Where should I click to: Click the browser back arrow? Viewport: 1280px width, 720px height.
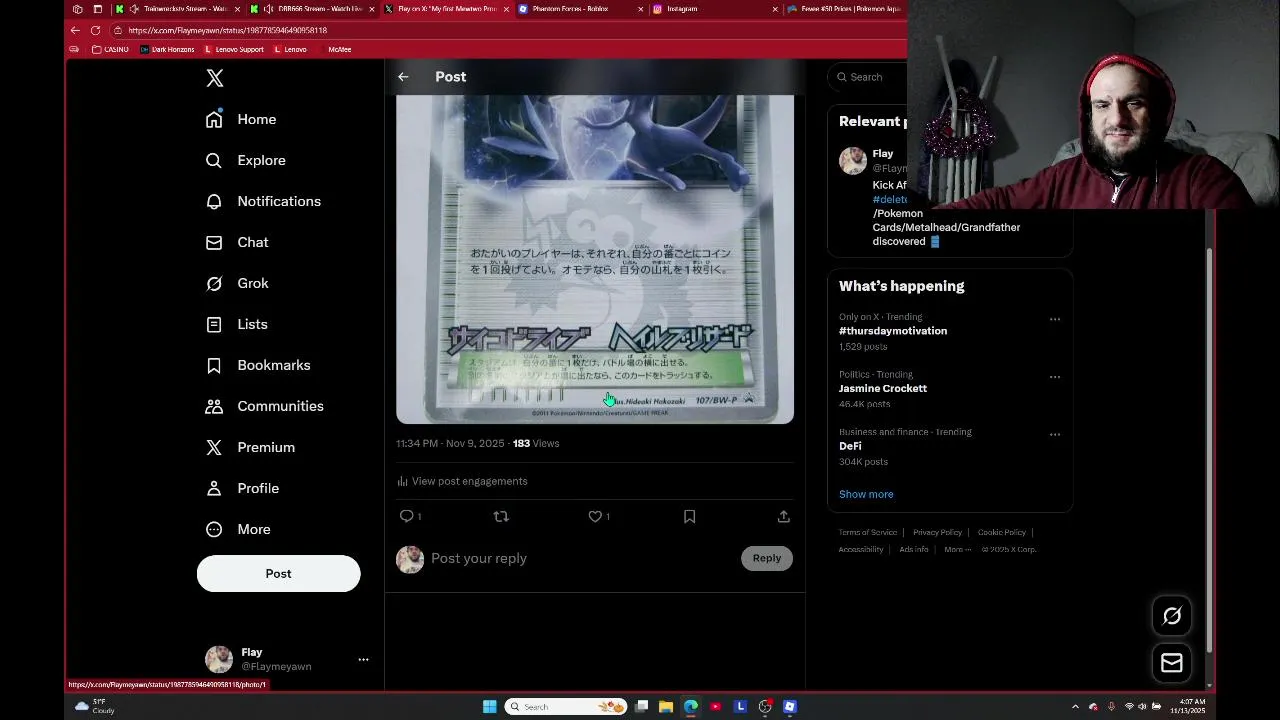[x=75, y=30]
